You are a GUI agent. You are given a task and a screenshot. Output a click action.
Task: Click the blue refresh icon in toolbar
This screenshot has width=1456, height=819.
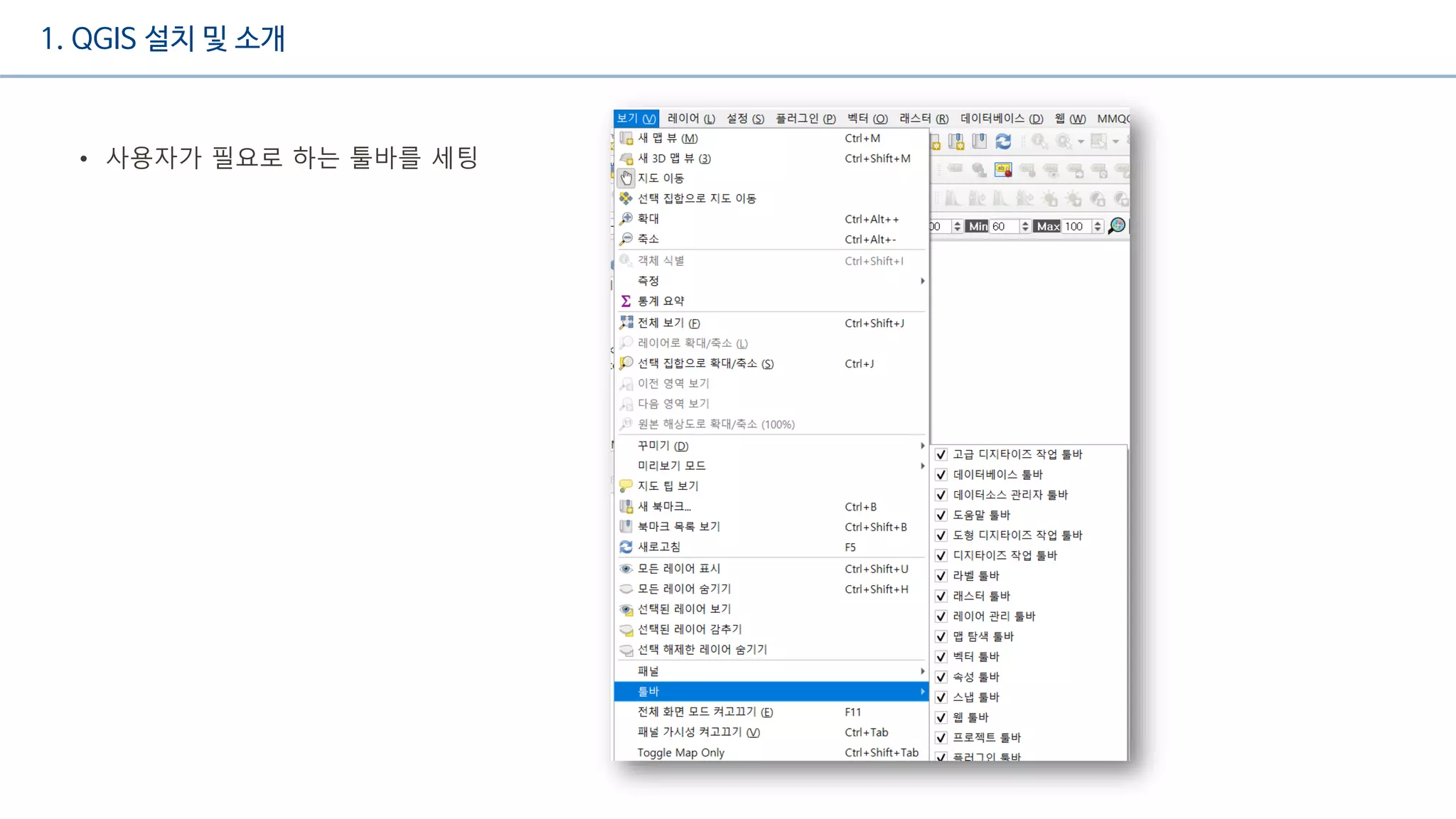[x=1003, y=141]
